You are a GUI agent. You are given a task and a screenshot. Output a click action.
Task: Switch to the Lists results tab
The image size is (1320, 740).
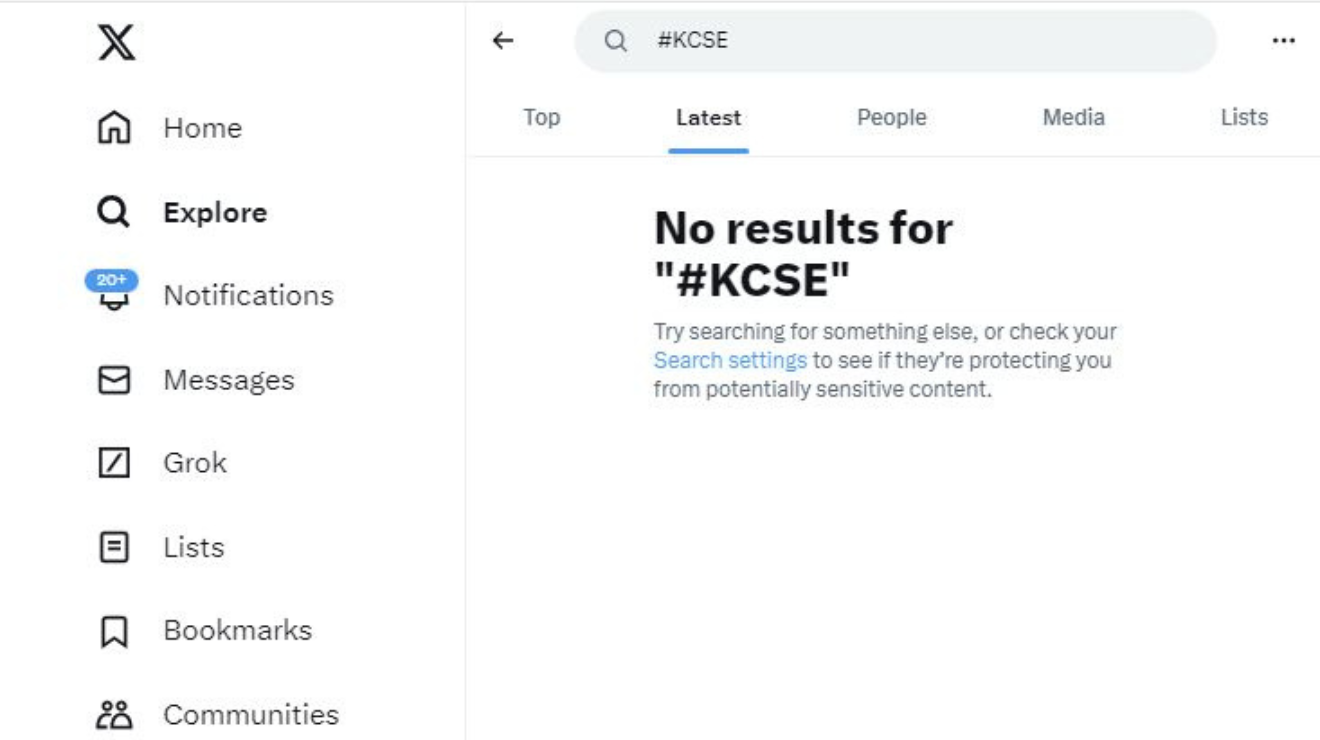[x=1244, y=117]
